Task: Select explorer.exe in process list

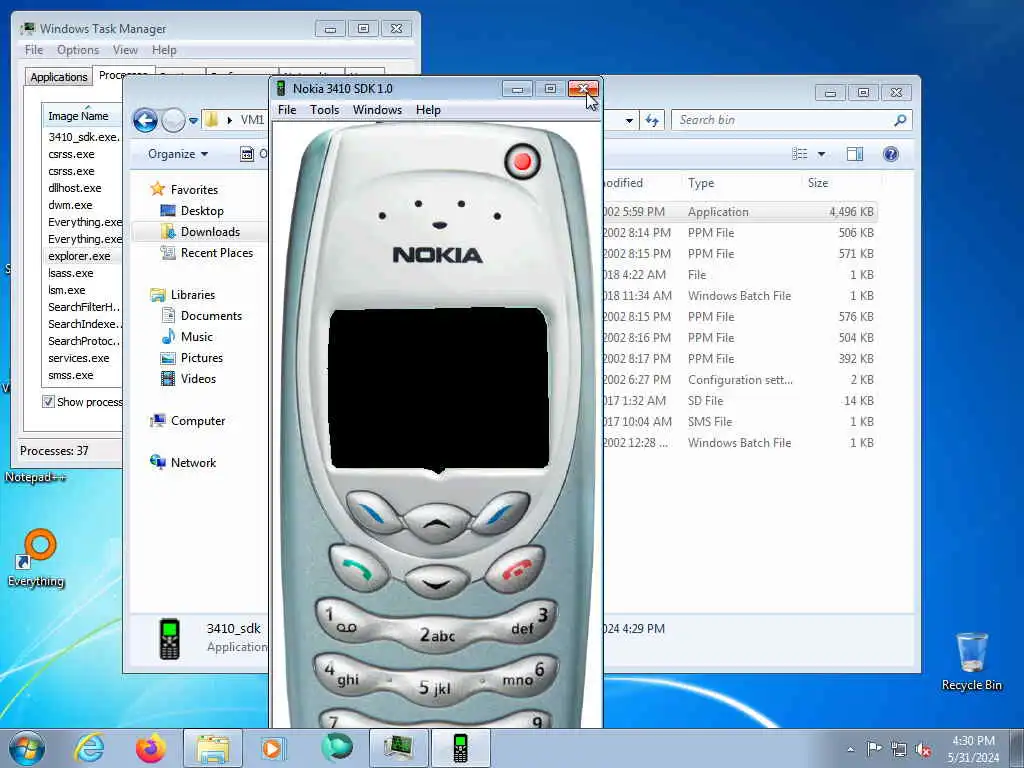Action: click(x=79, y=256)
